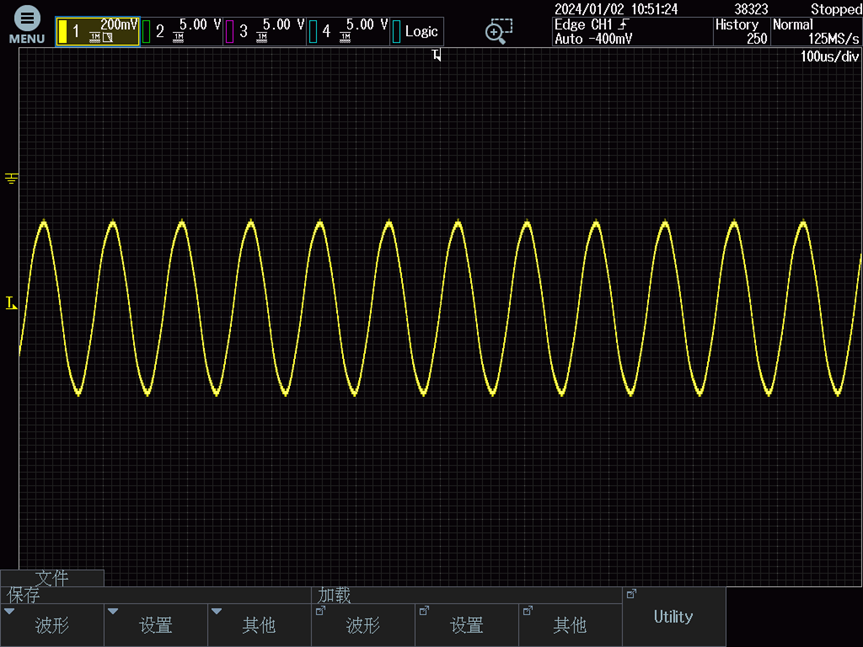Viewport: 863px width, 647px height.
Task: Click the date and time readout
Action: tap(616, 9)
